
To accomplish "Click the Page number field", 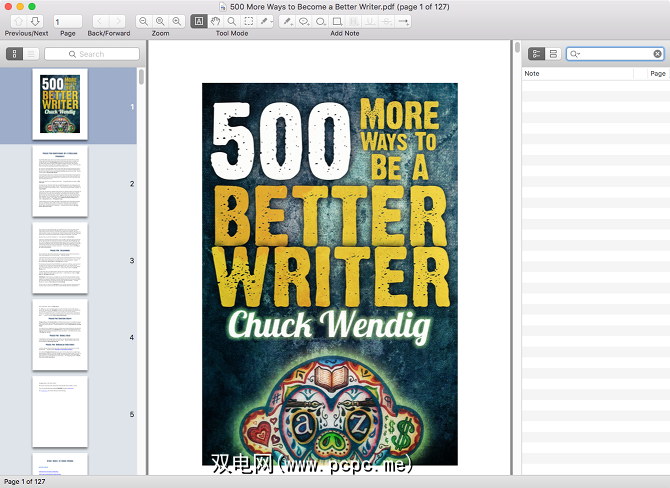I will pyautogui.click(x=68, y=21).
